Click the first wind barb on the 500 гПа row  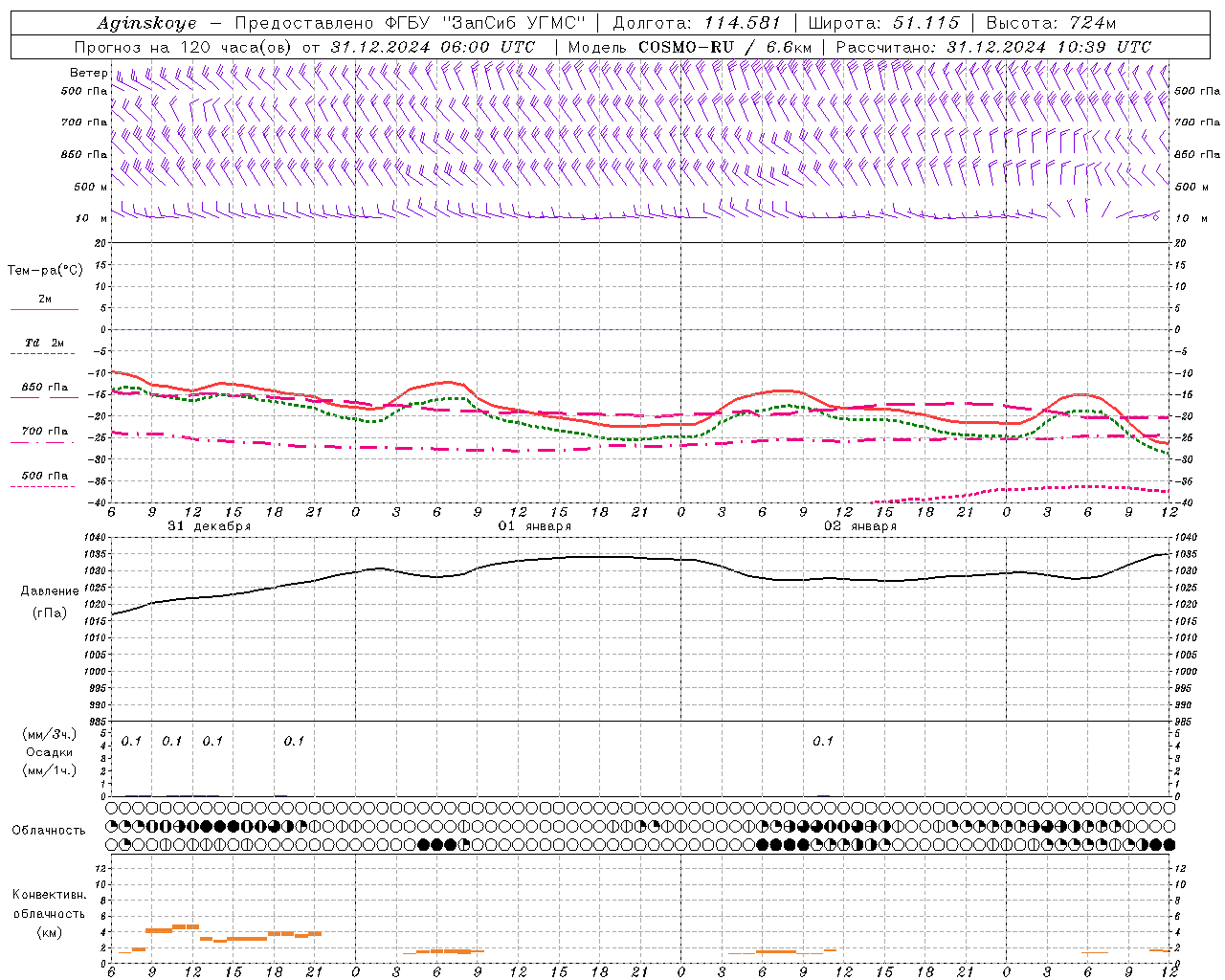117,78
